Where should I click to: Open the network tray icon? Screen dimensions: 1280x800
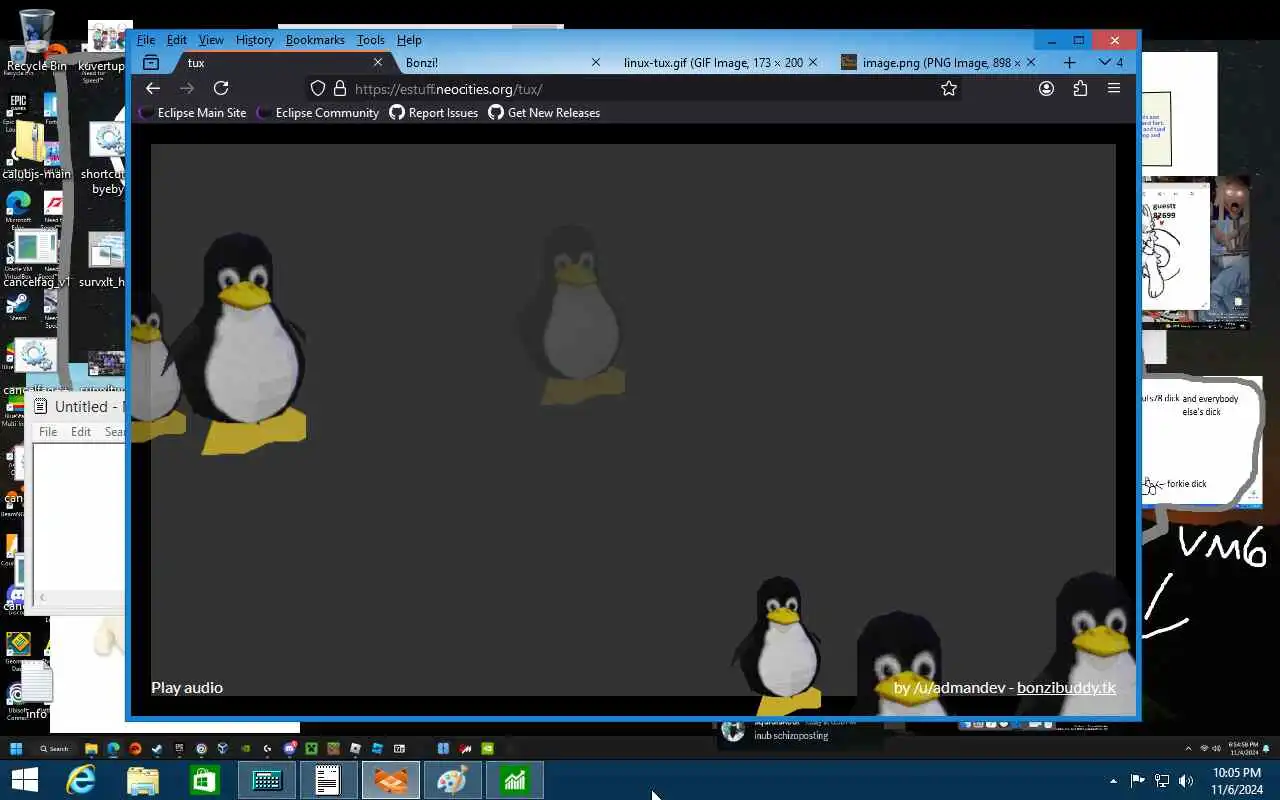1162,781
